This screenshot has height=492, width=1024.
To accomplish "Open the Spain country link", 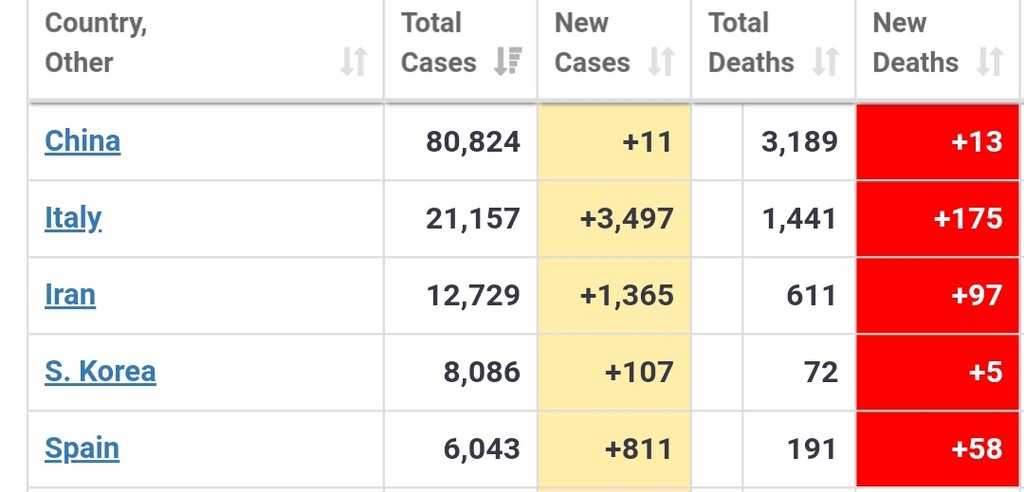I will (x=82, y=448).
